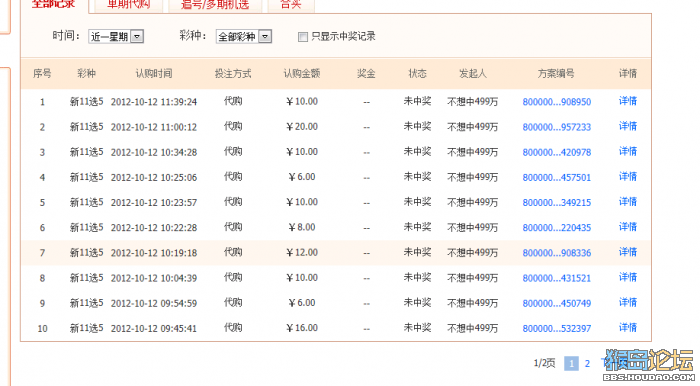Switch to the 追号/多期机选 tab

[215, 4]
